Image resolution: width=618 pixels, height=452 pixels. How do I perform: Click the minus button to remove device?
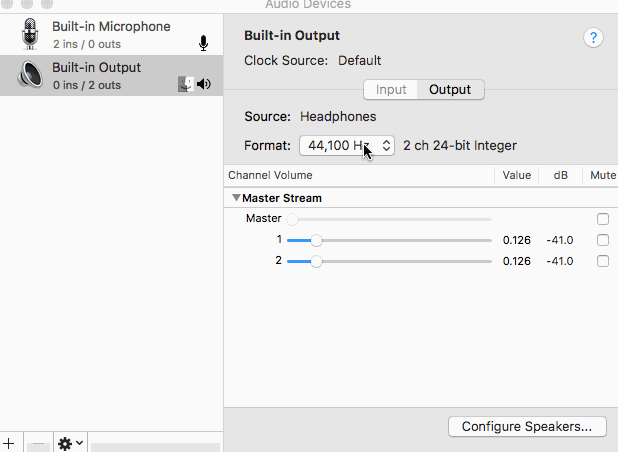click(38, 443)
